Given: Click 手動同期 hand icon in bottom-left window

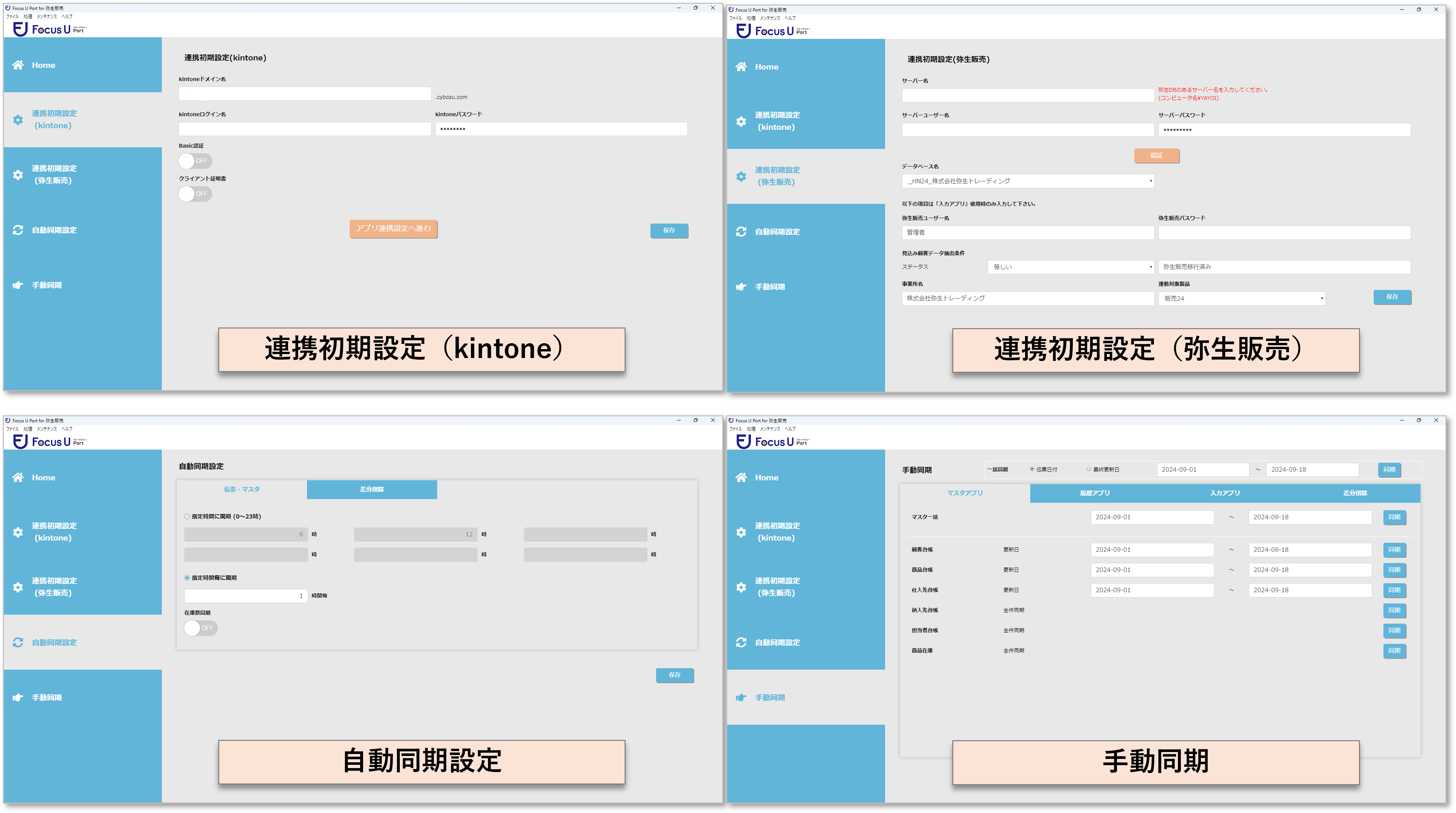Looking at the screenshot, I should [x=18, y=697].
